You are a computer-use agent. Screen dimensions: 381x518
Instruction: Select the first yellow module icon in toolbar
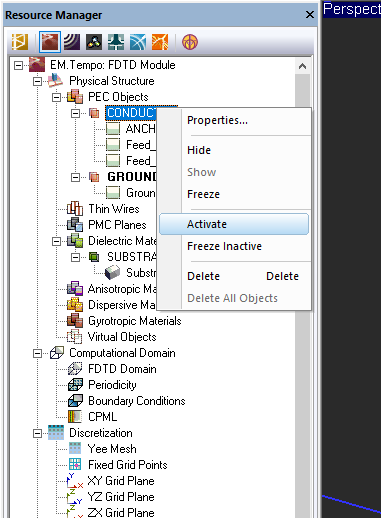tap(19, 42)
